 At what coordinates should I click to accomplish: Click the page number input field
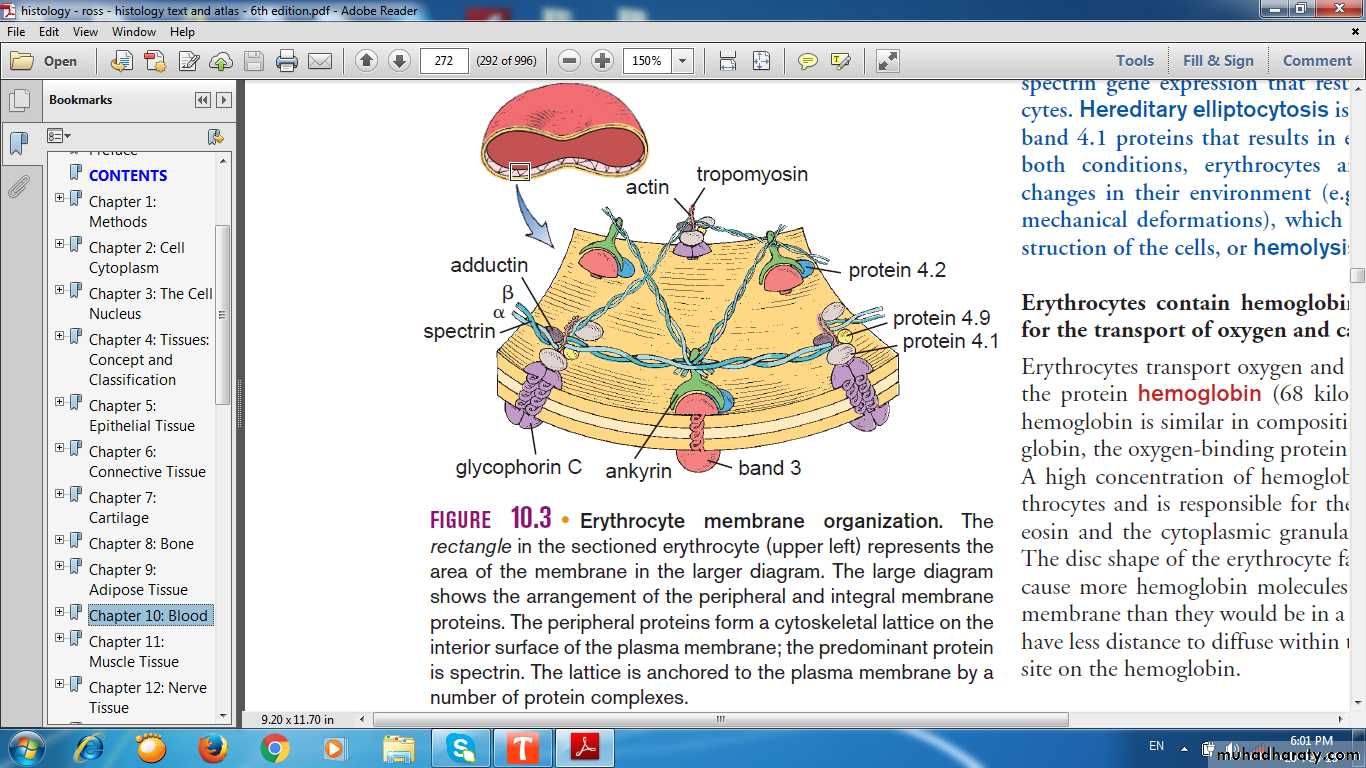point(444,61)
